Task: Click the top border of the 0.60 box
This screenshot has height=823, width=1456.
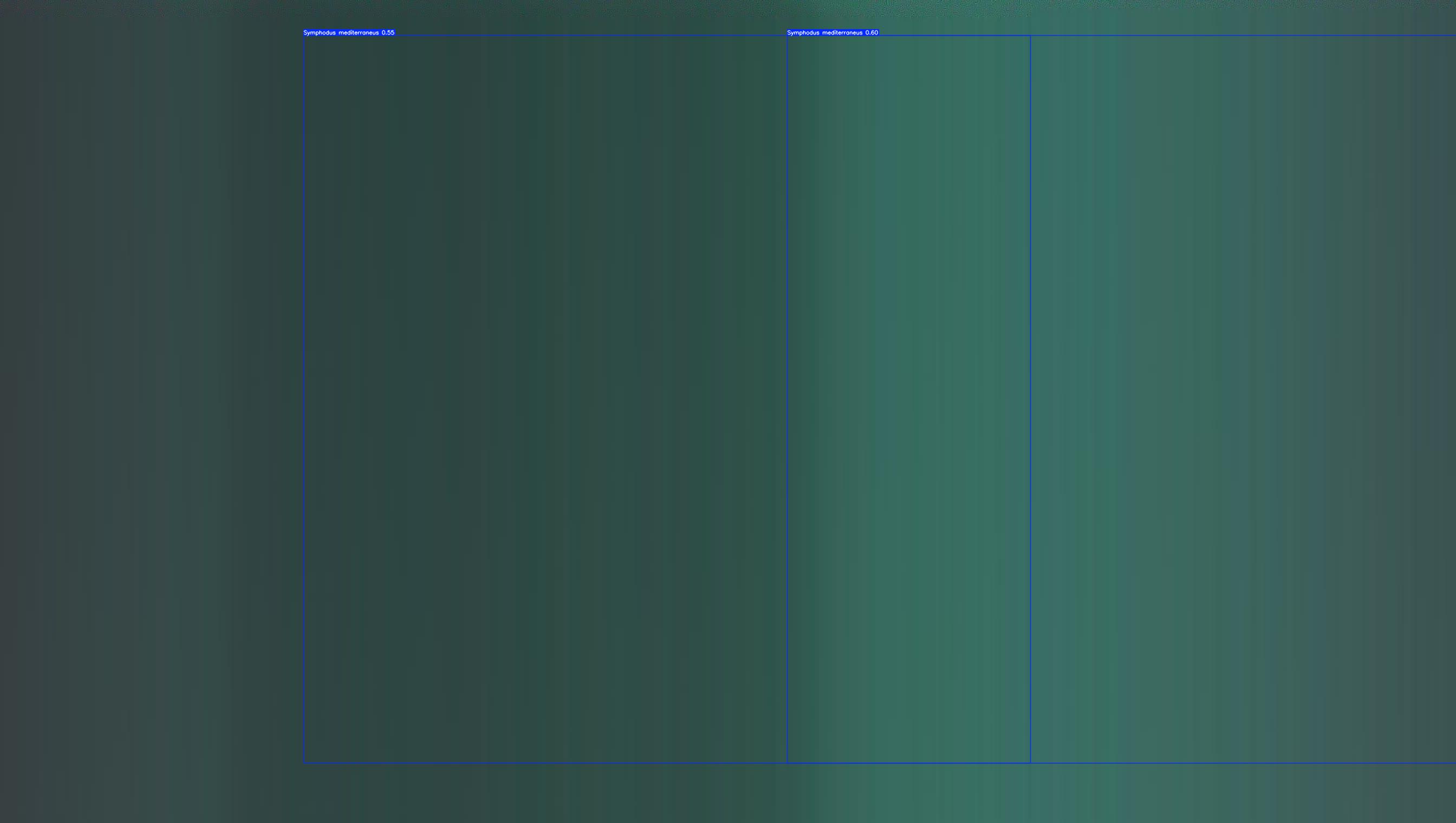Action: (x=1244, y=36)
